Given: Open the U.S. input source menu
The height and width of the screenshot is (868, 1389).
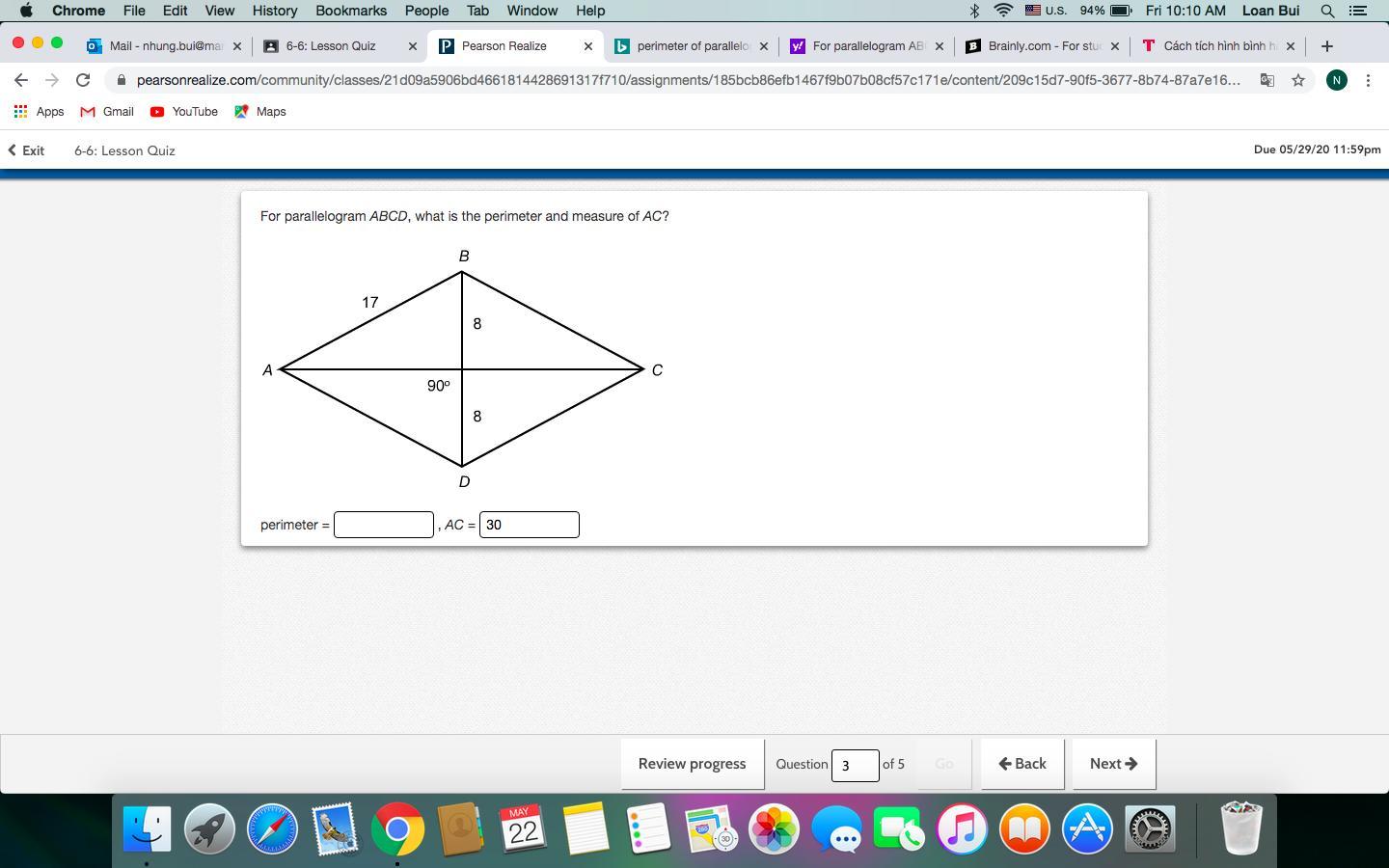Looking at the screenshot, I should [x=1046, y=11].
